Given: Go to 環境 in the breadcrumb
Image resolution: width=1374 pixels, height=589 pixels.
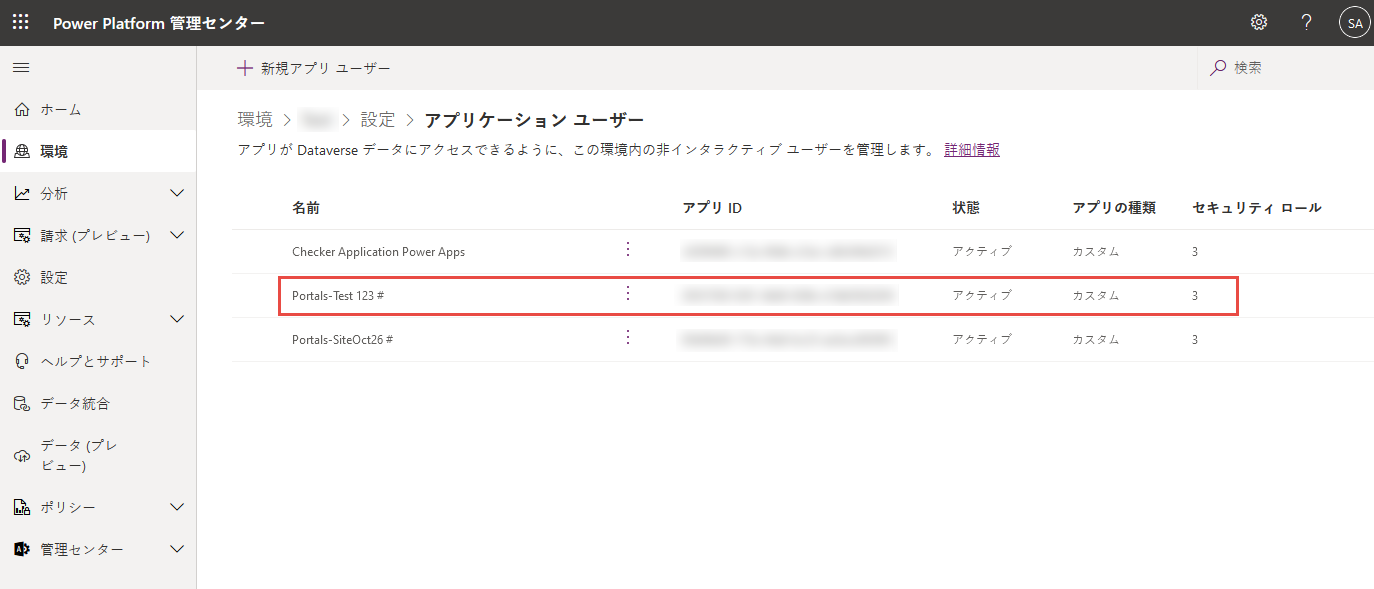Looking at the screenshot, I should click(x=255, y=120).
